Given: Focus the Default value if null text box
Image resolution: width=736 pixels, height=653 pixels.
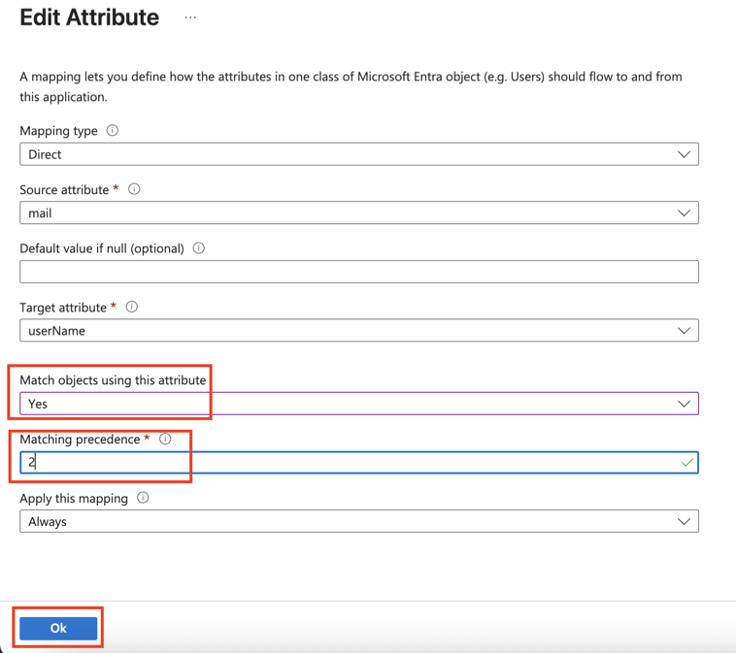Looking at the screenshot, I should pyautogui.click(x=358, y=272).
